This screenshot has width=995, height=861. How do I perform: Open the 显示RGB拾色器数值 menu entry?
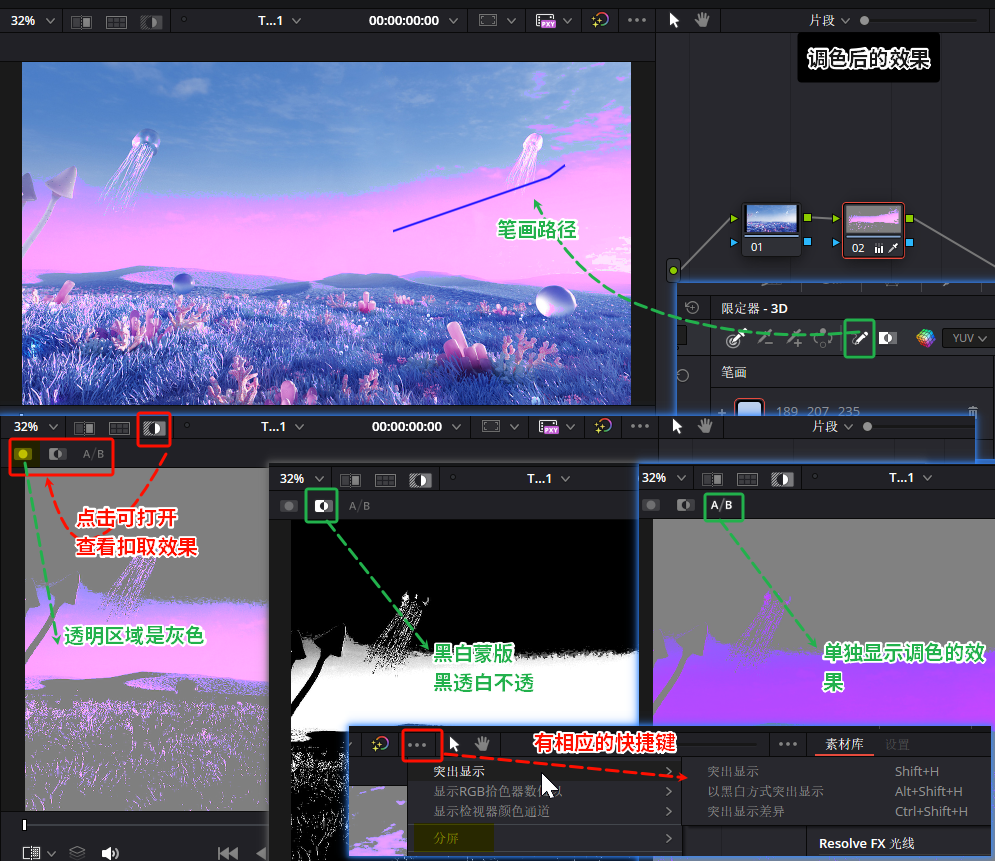tap(546, 791)
